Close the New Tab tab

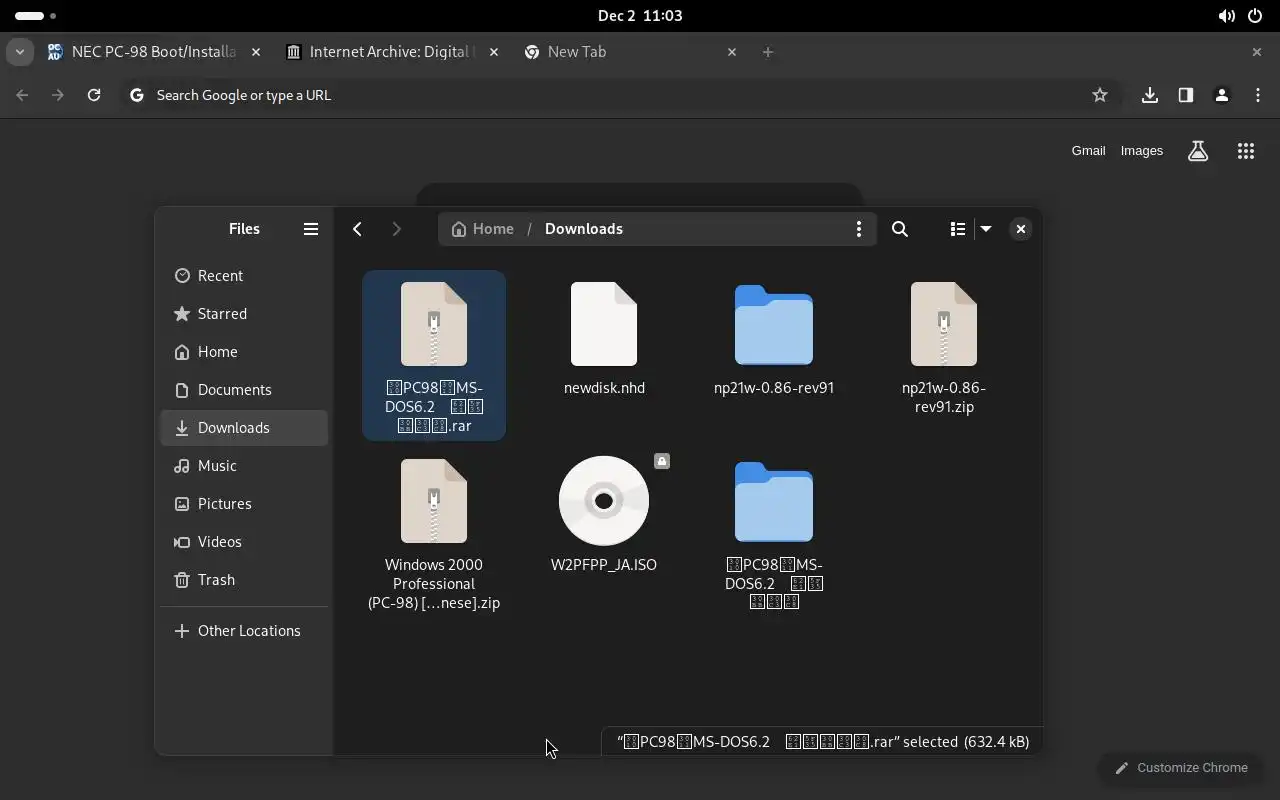pos(732,52)
